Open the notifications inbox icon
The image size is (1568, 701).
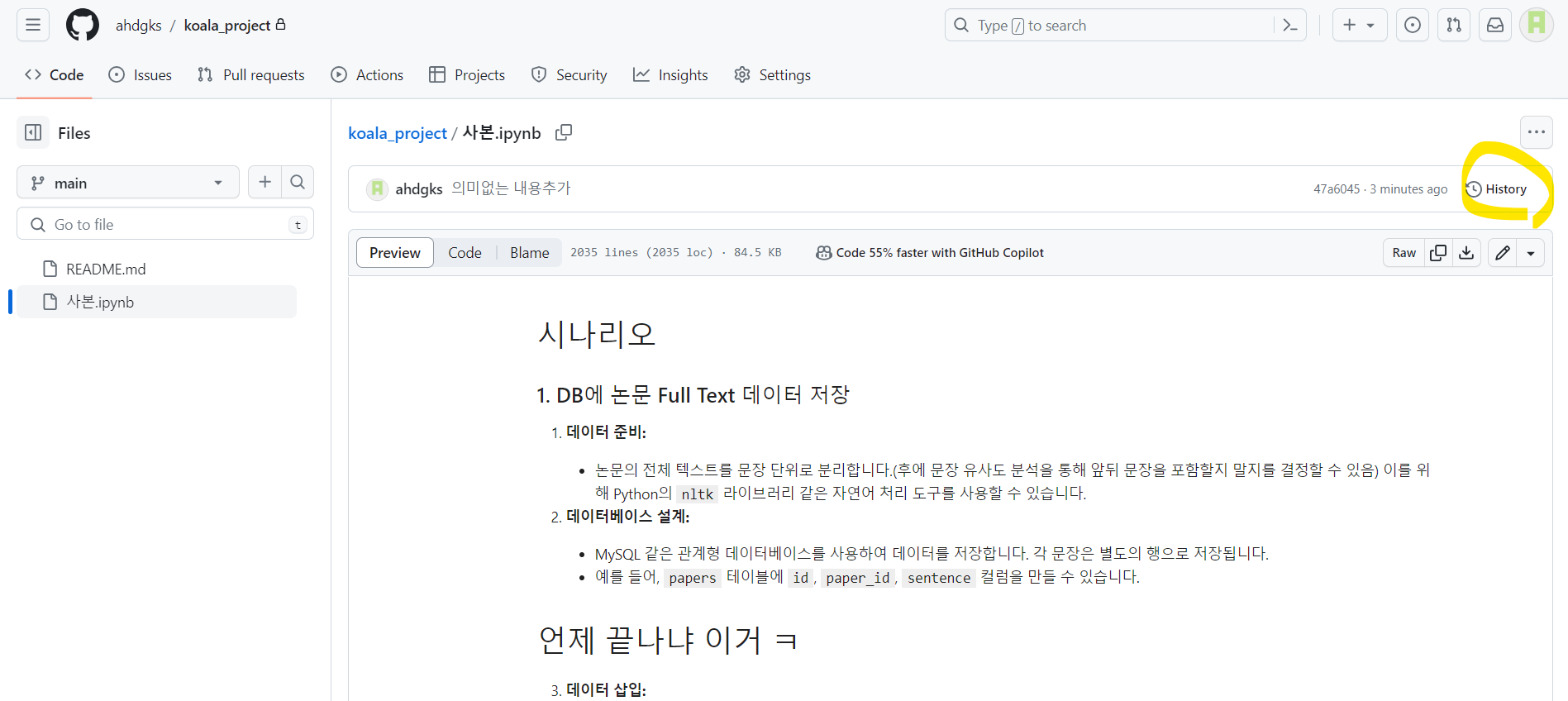click(x=1495, y=25)
